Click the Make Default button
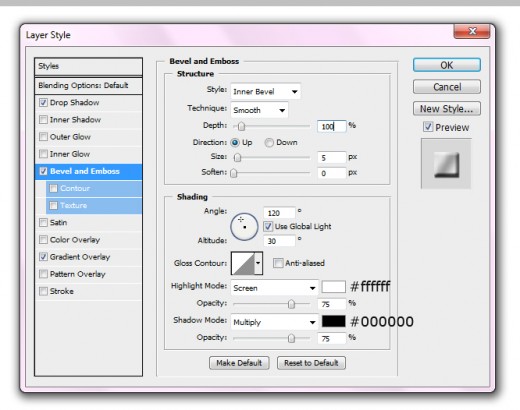520x410 pixels. tap(239, 363)
